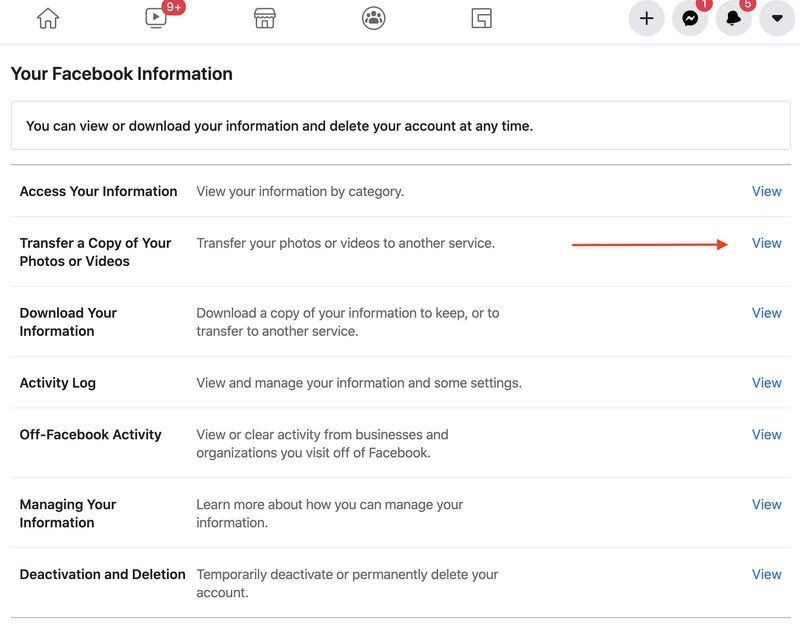This screenshot has height=629, width=800.
Task: View your Access Your Information page
Action: pos(767,191)
